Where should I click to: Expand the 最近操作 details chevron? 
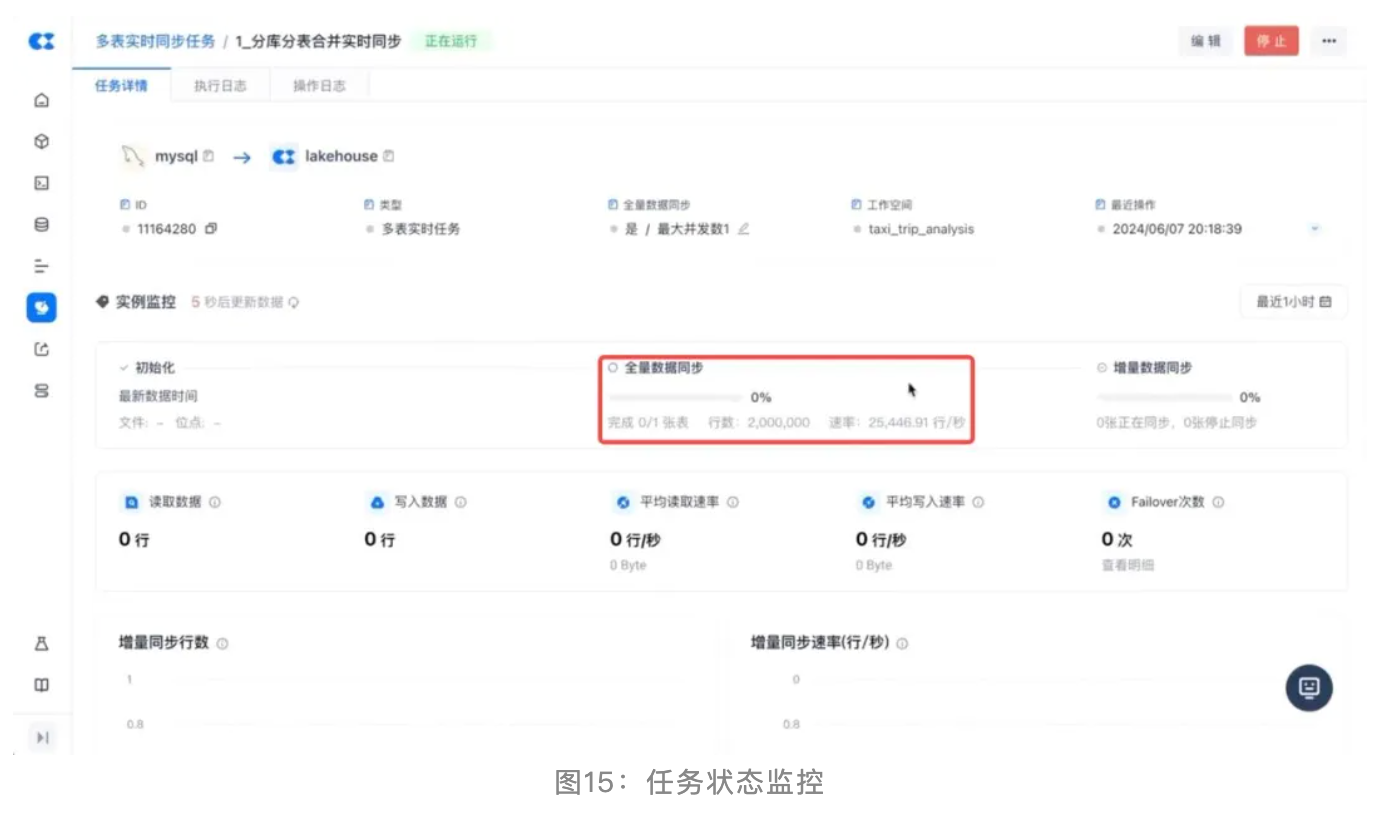point(1315,229)
